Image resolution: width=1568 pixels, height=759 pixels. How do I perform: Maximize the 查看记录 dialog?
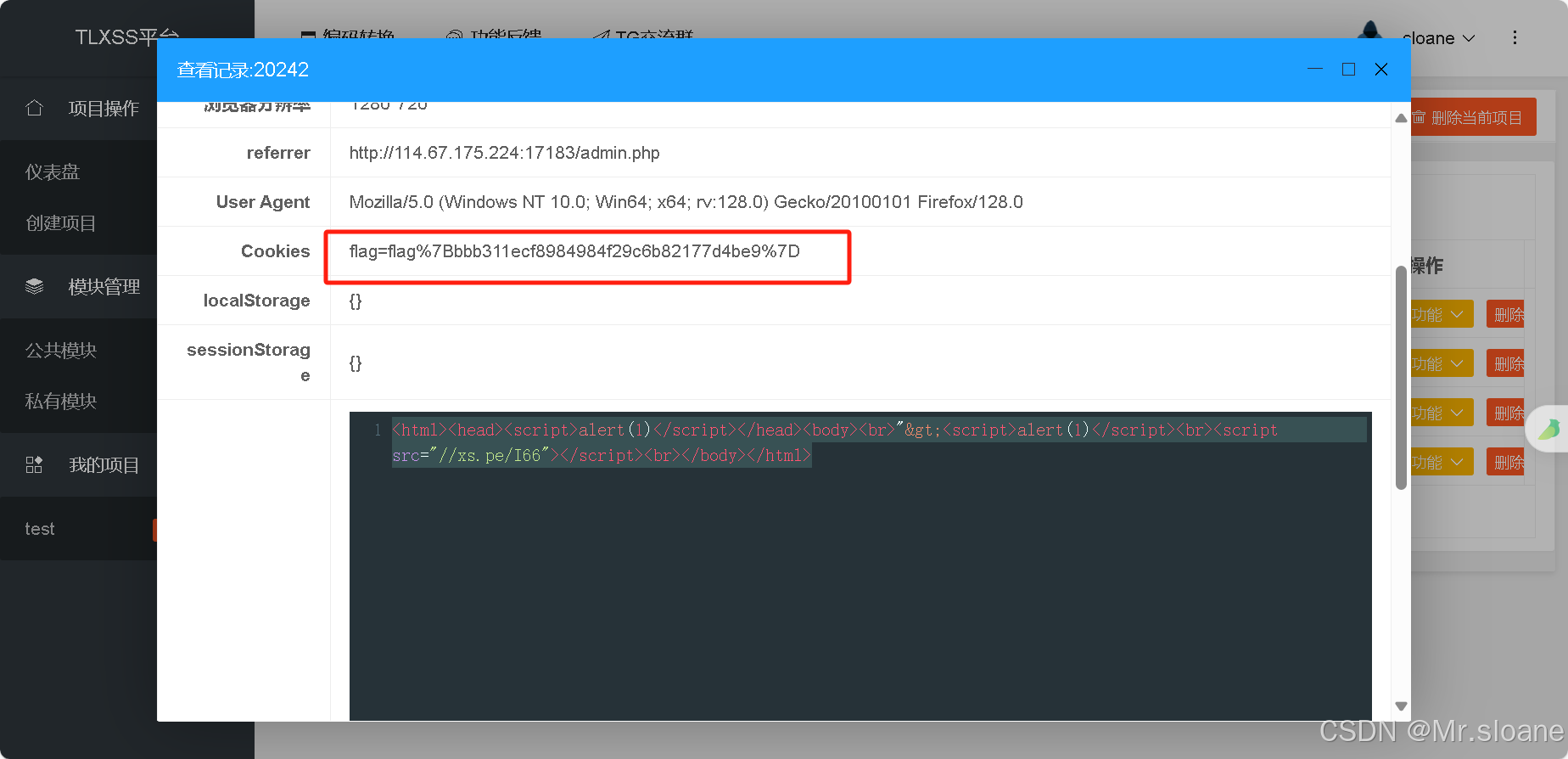click(x=1348, y=69)
